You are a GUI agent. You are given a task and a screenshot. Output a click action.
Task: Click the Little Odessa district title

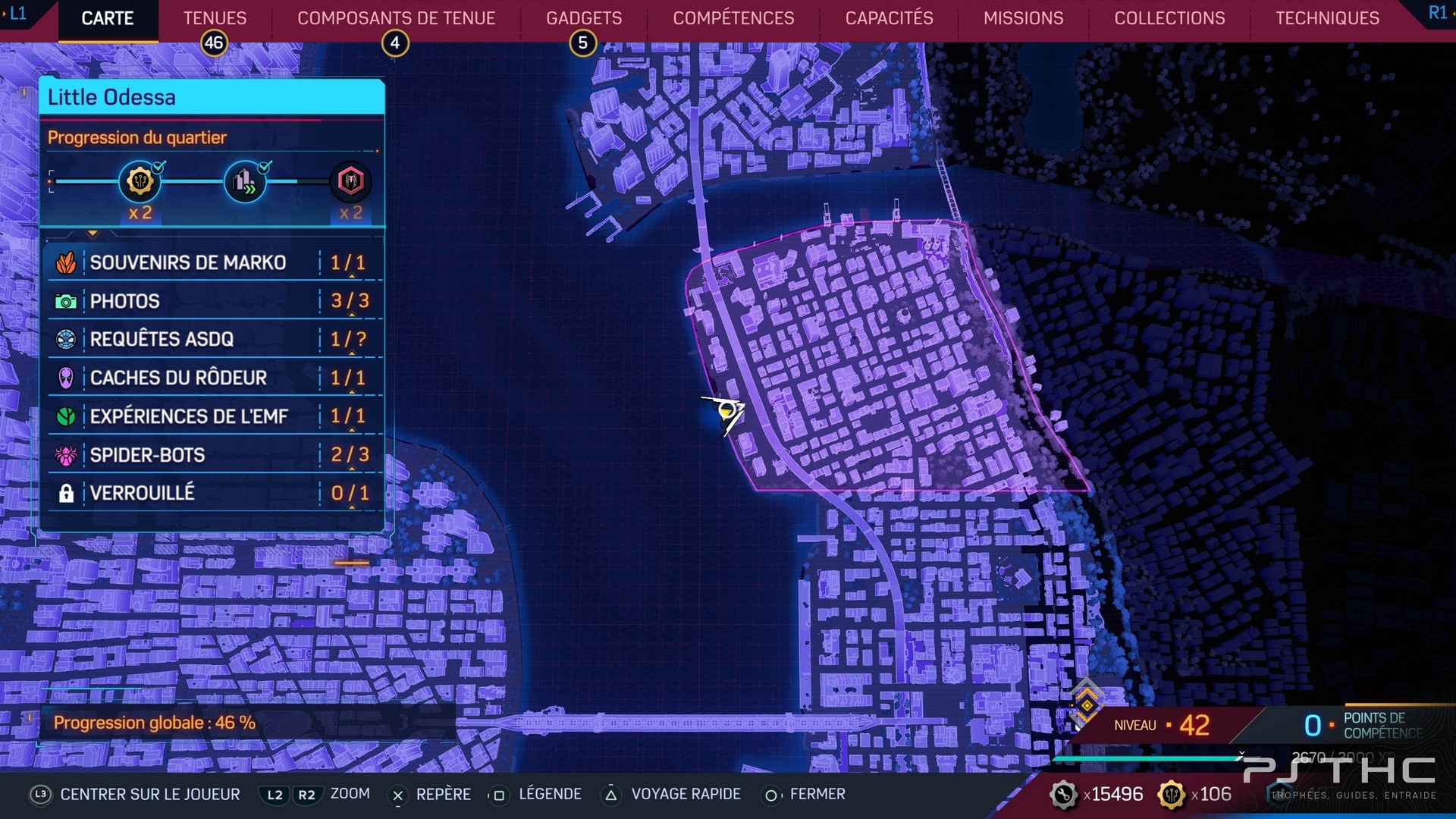111,97
